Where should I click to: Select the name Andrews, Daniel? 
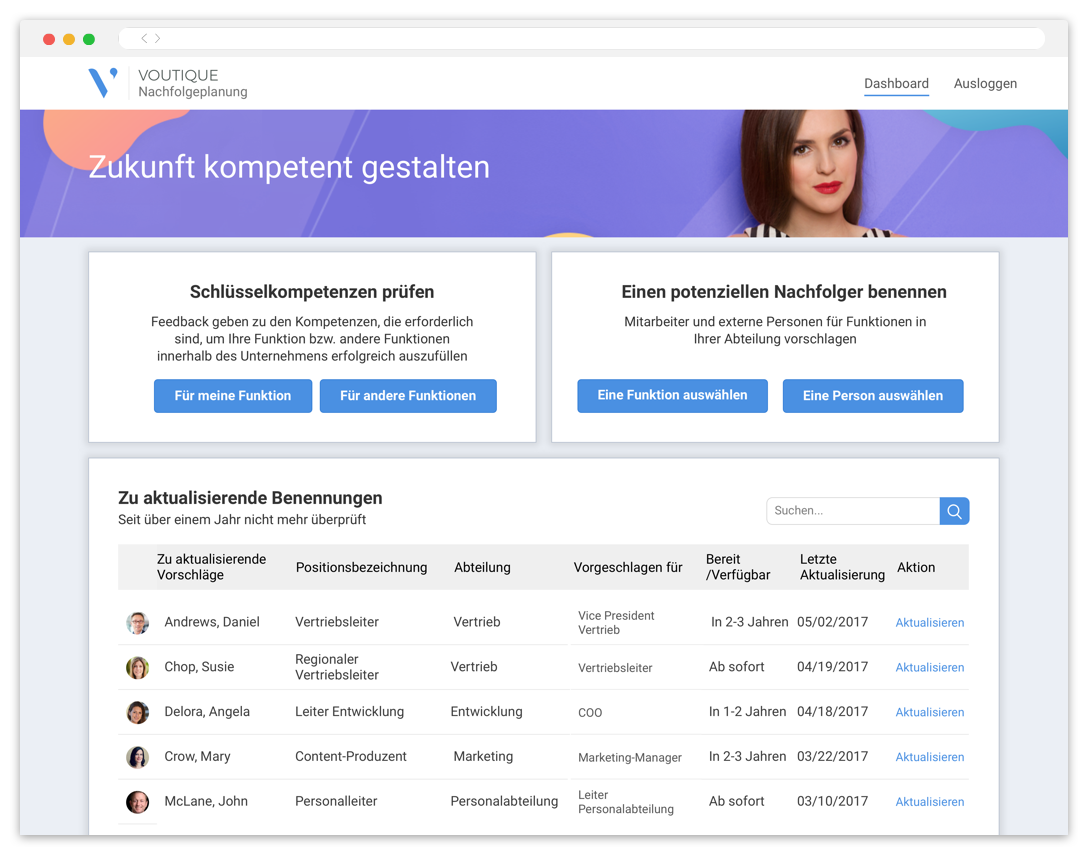(212, 623)
